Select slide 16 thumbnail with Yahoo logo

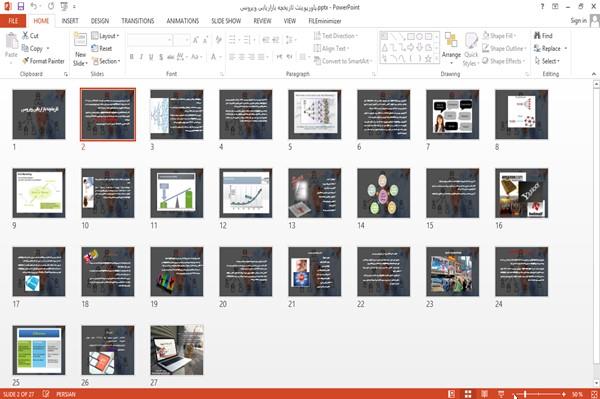tap(521, 193)
